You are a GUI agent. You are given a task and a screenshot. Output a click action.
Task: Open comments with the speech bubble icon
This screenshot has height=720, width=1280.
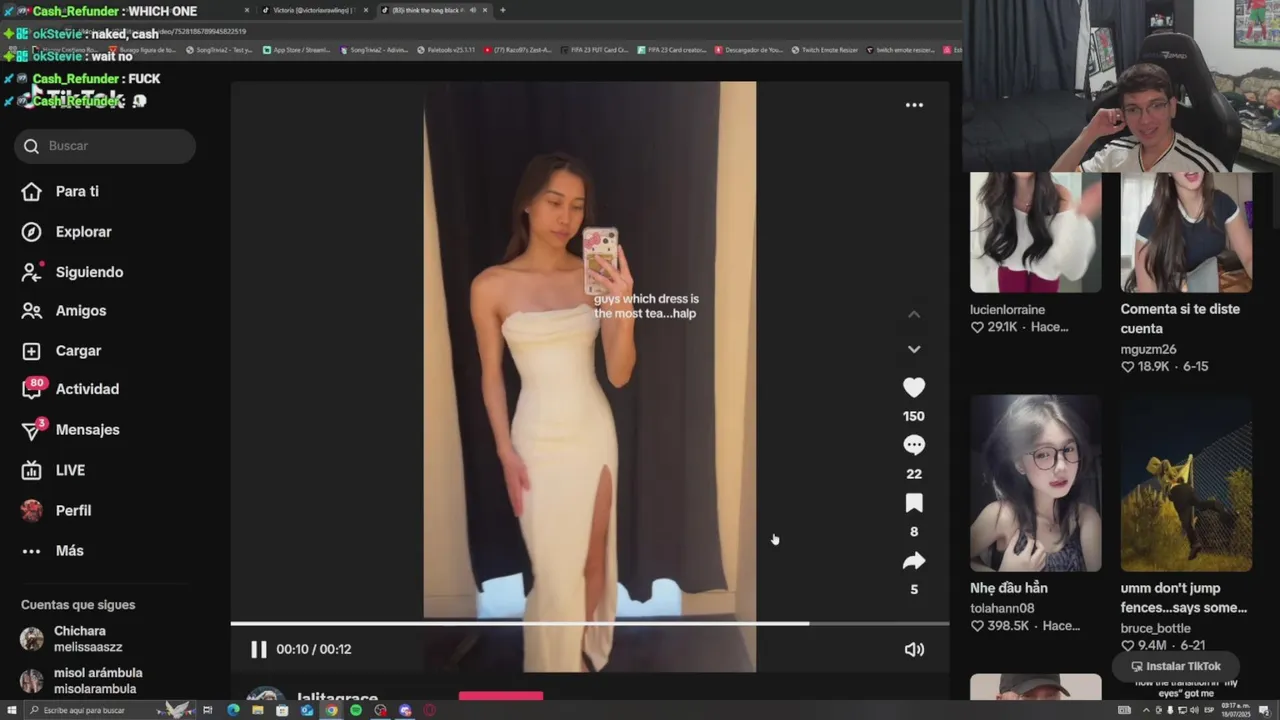[914, 445]
